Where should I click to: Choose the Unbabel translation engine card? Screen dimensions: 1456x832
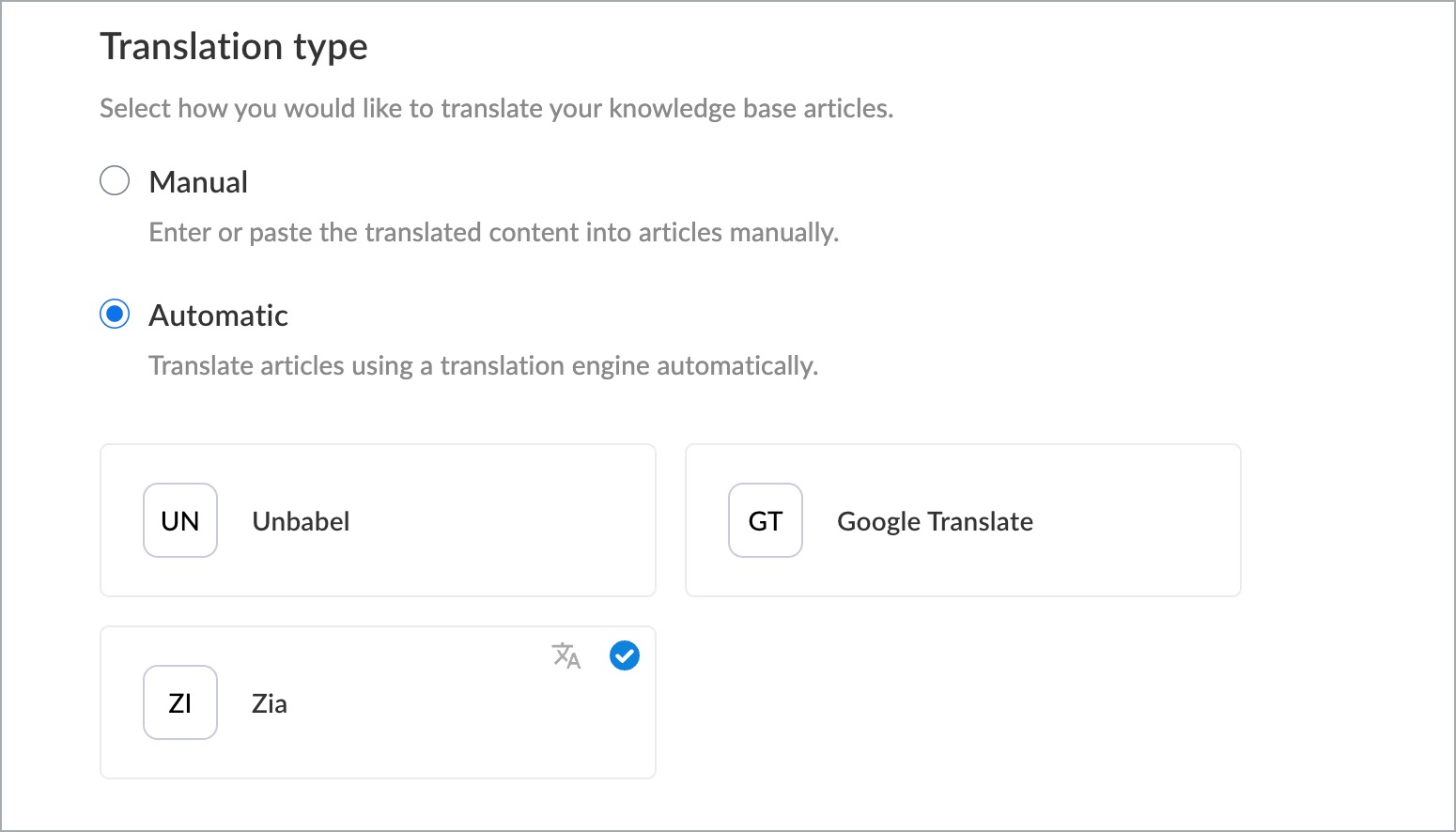378,520
